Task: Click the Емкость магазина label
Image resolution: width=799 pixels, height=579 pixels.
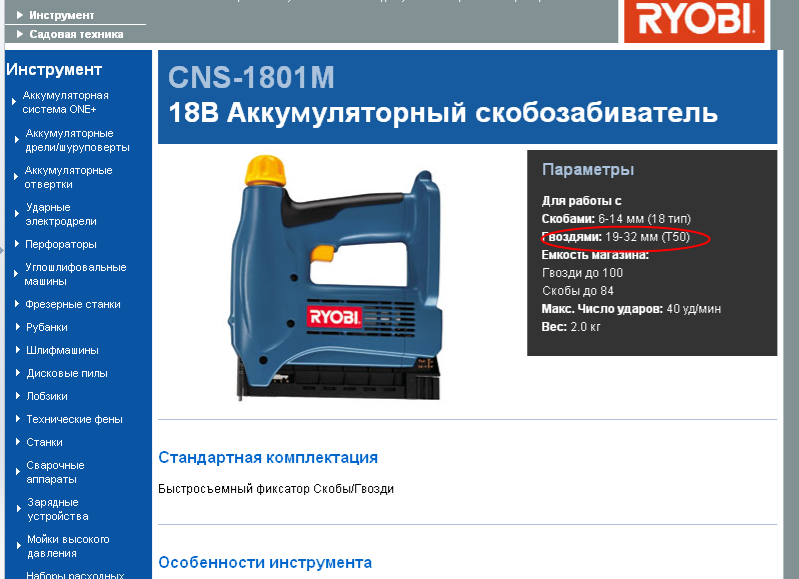Action: click(595, 255)
